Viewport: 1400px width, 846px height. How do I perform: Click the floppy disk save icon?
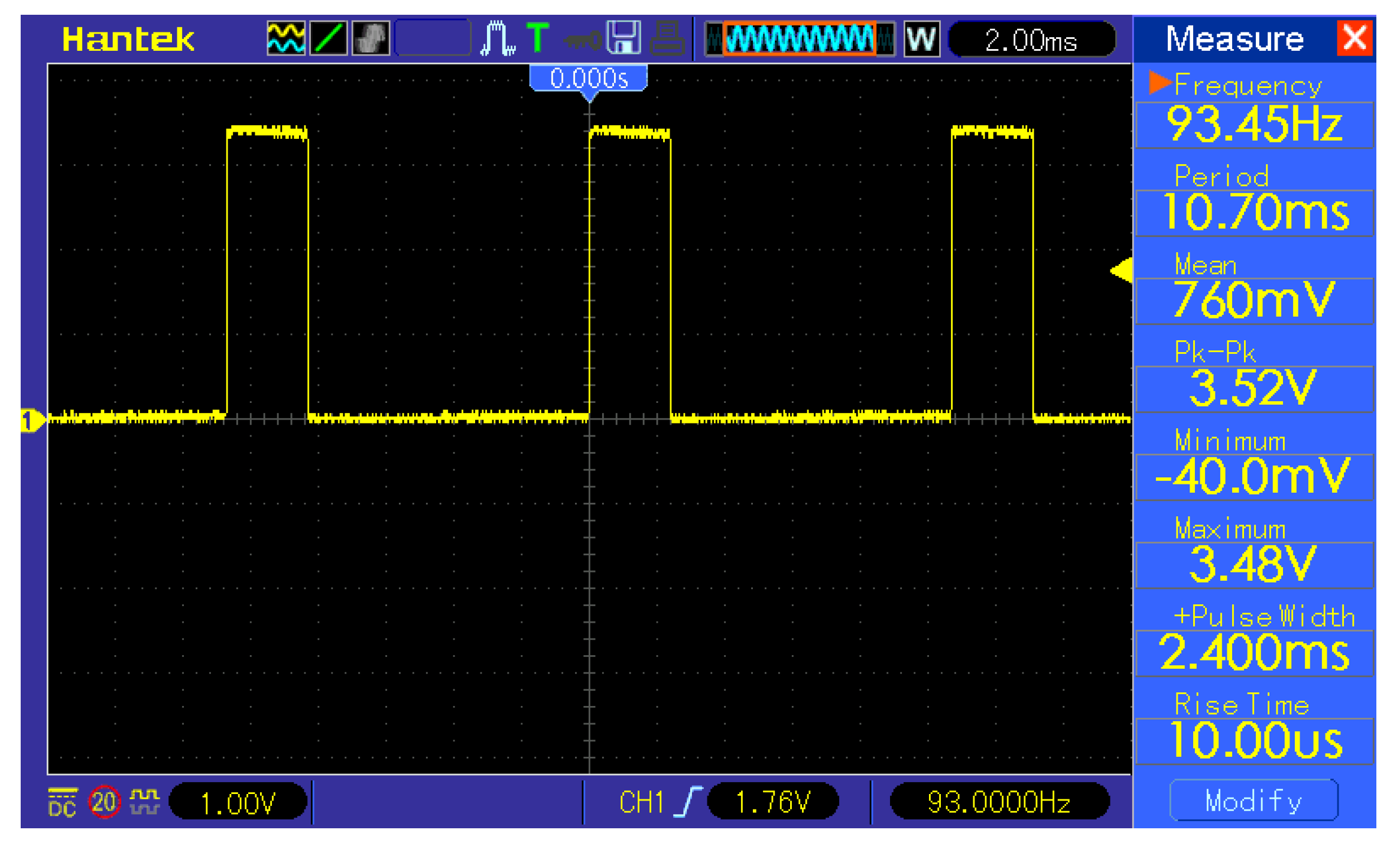[625, 37]
